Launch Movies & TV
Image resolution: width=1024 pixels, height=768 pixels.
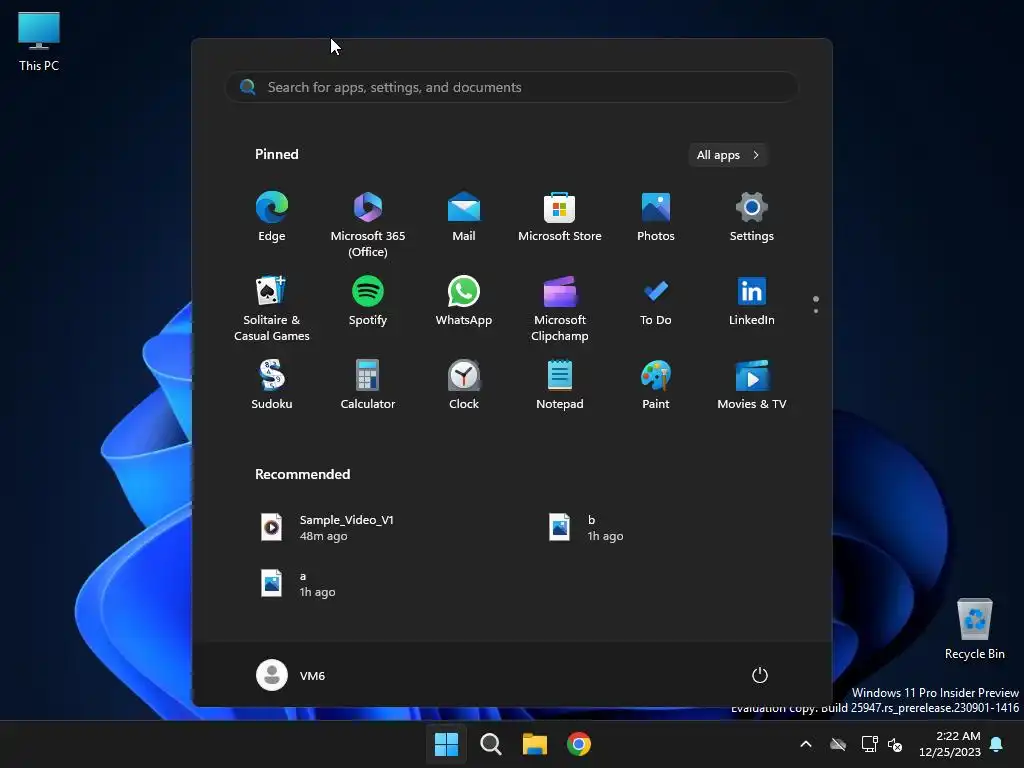coord(752,385)
